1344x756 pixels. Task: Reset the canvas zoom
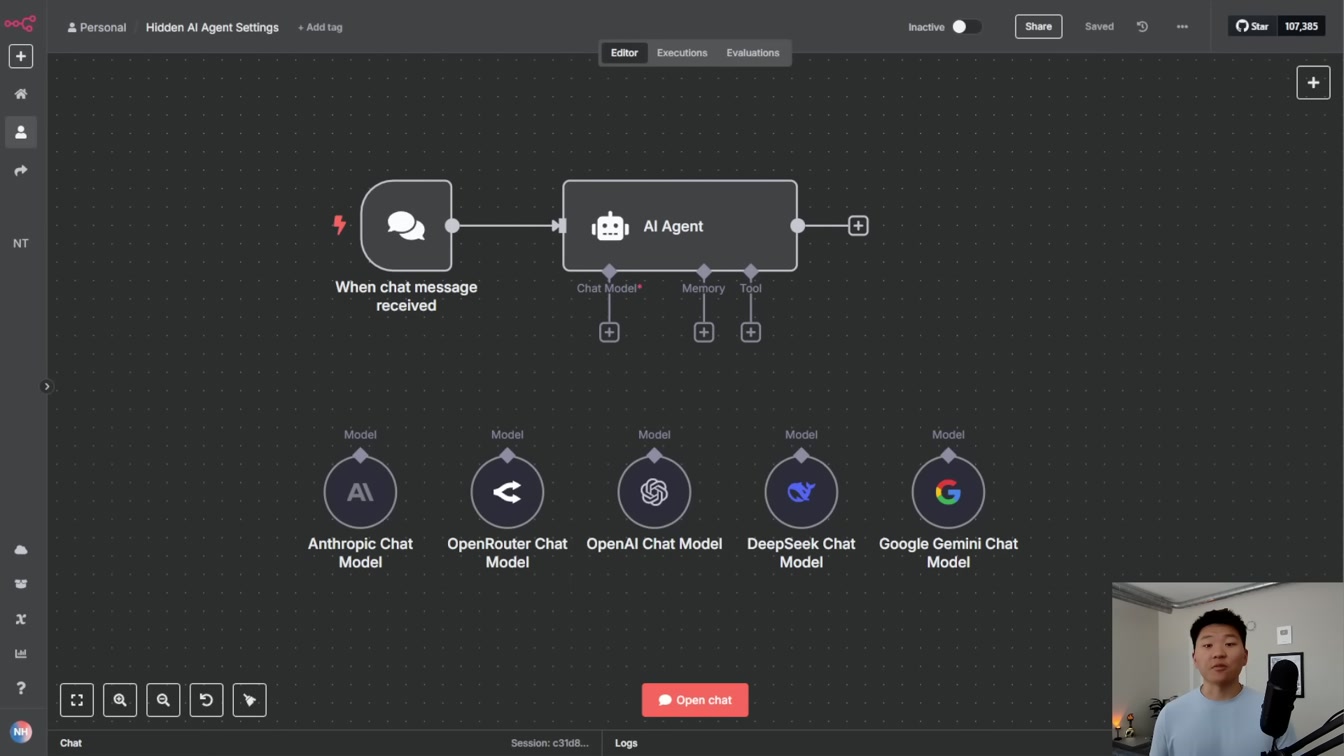pyautogui.click(x=206, y=700)
